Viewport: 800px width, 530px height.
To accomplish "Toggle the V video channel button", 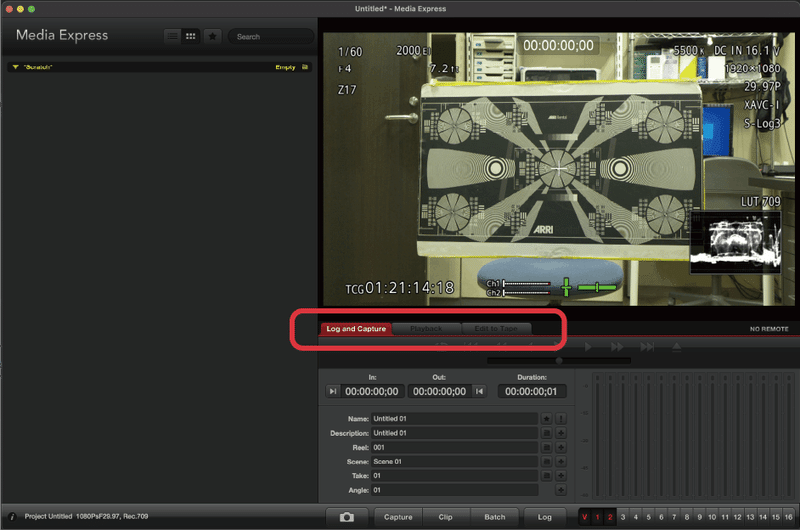I will pos(585,517).
